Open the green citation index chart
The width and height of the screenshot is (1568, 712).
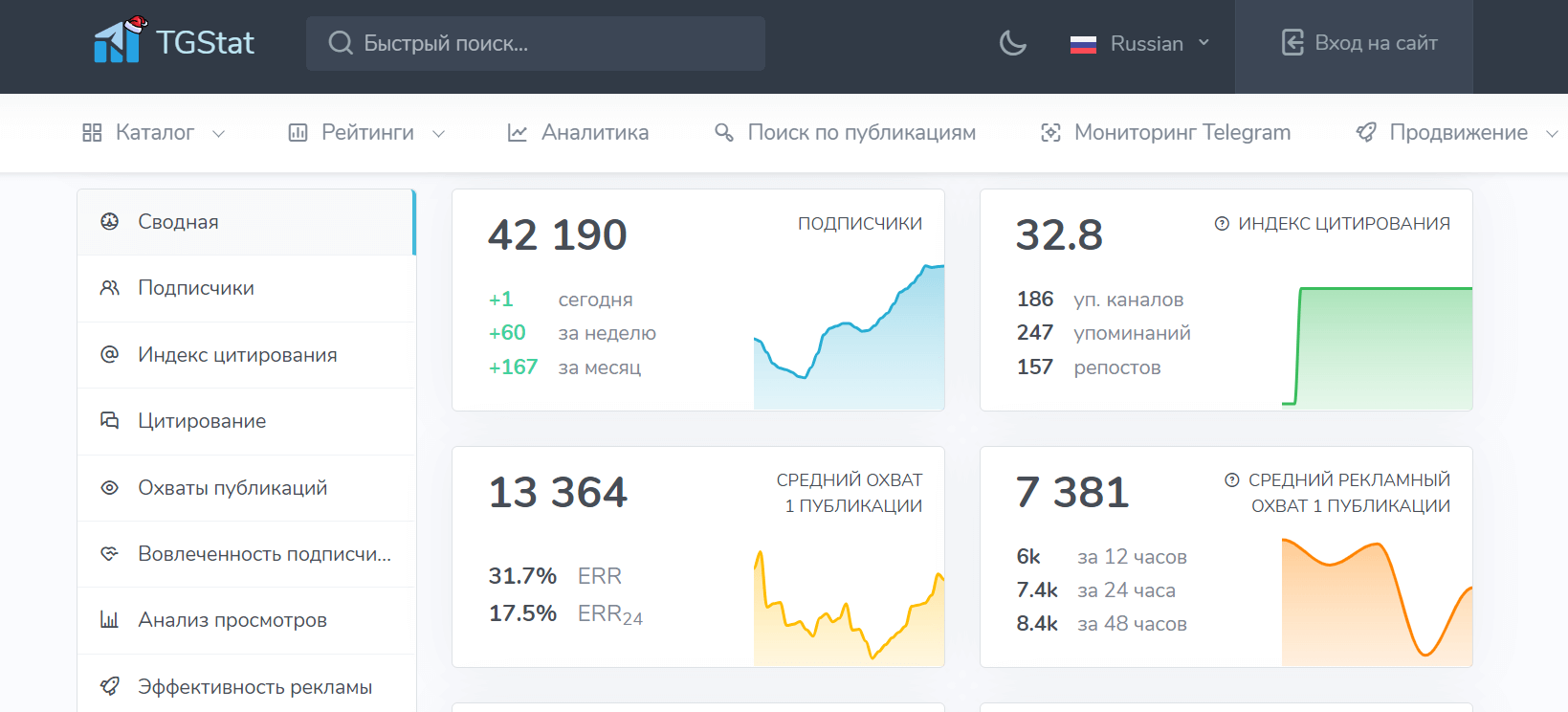[x=1377, y=346]
